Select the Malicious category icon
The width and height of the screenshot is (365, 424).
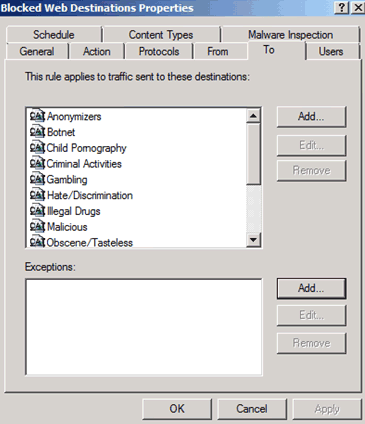coord(37,227)
